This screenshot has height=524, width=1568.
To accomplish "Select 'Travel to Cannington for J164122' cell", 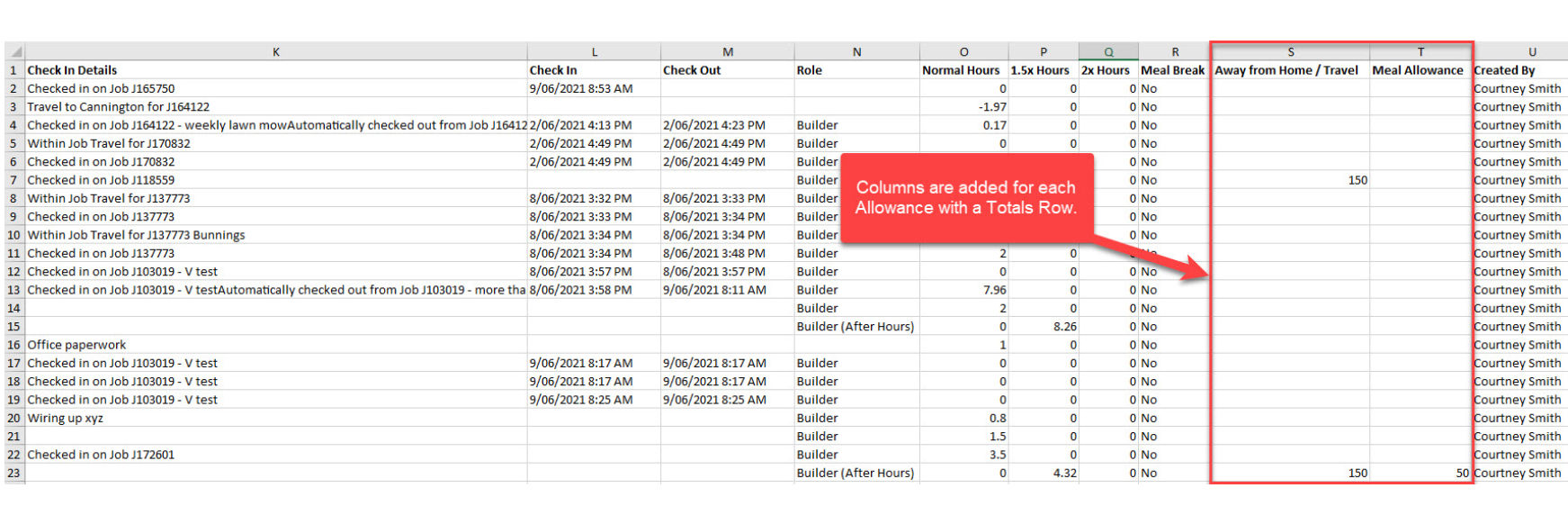I will pyautogui.click(x=119, y=107).
